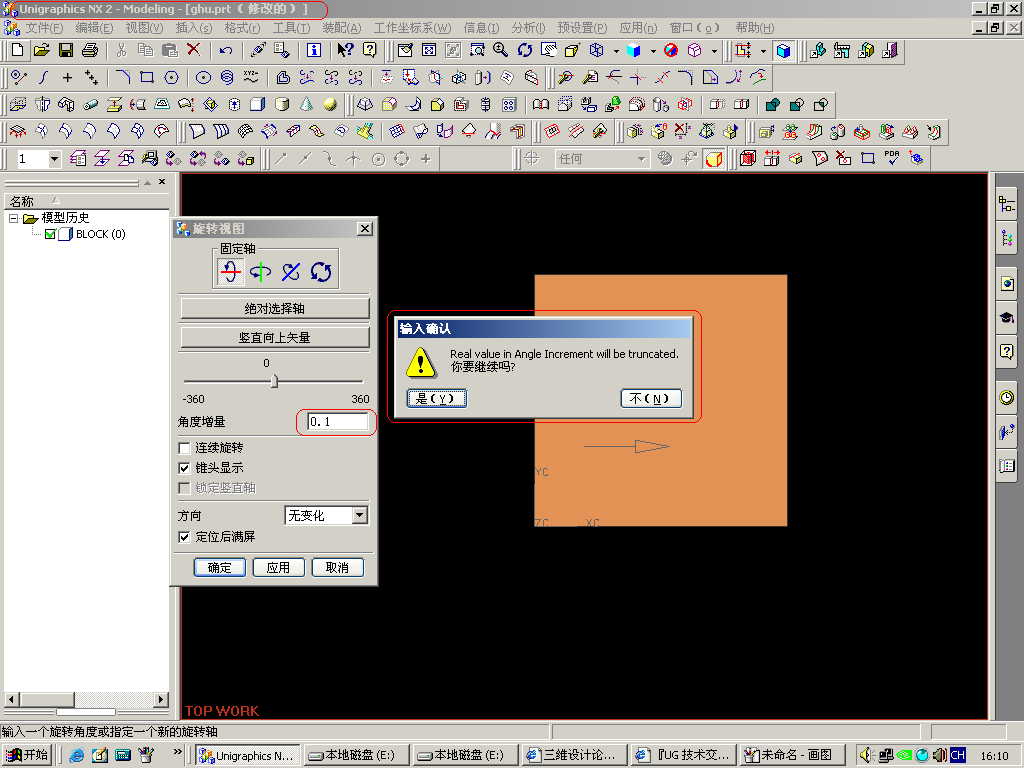Open the 任何 selection filter dropdown
The image size is (1024, 768).
641,159
